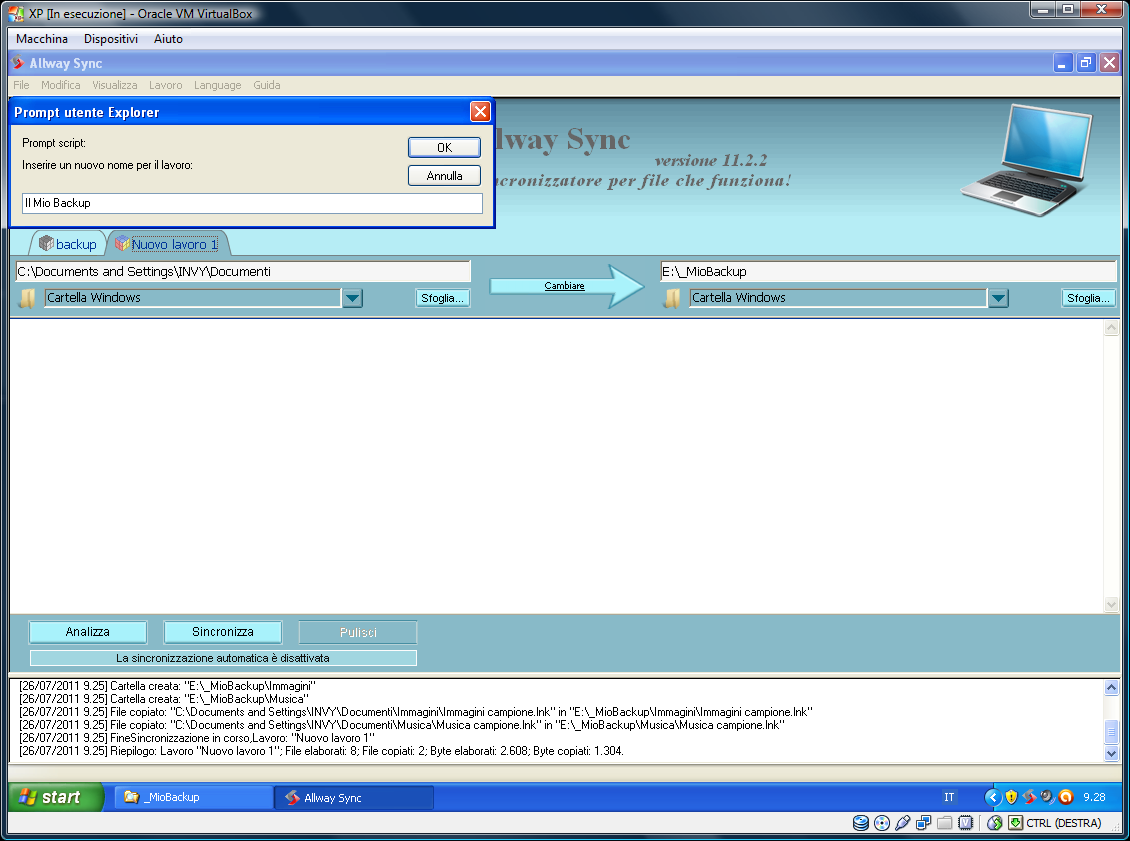This screenshot has height=841, width=1130.
Task: Click VirtualBox optical disc status icon
Action: pyautogui.click(x=881, y=823)
